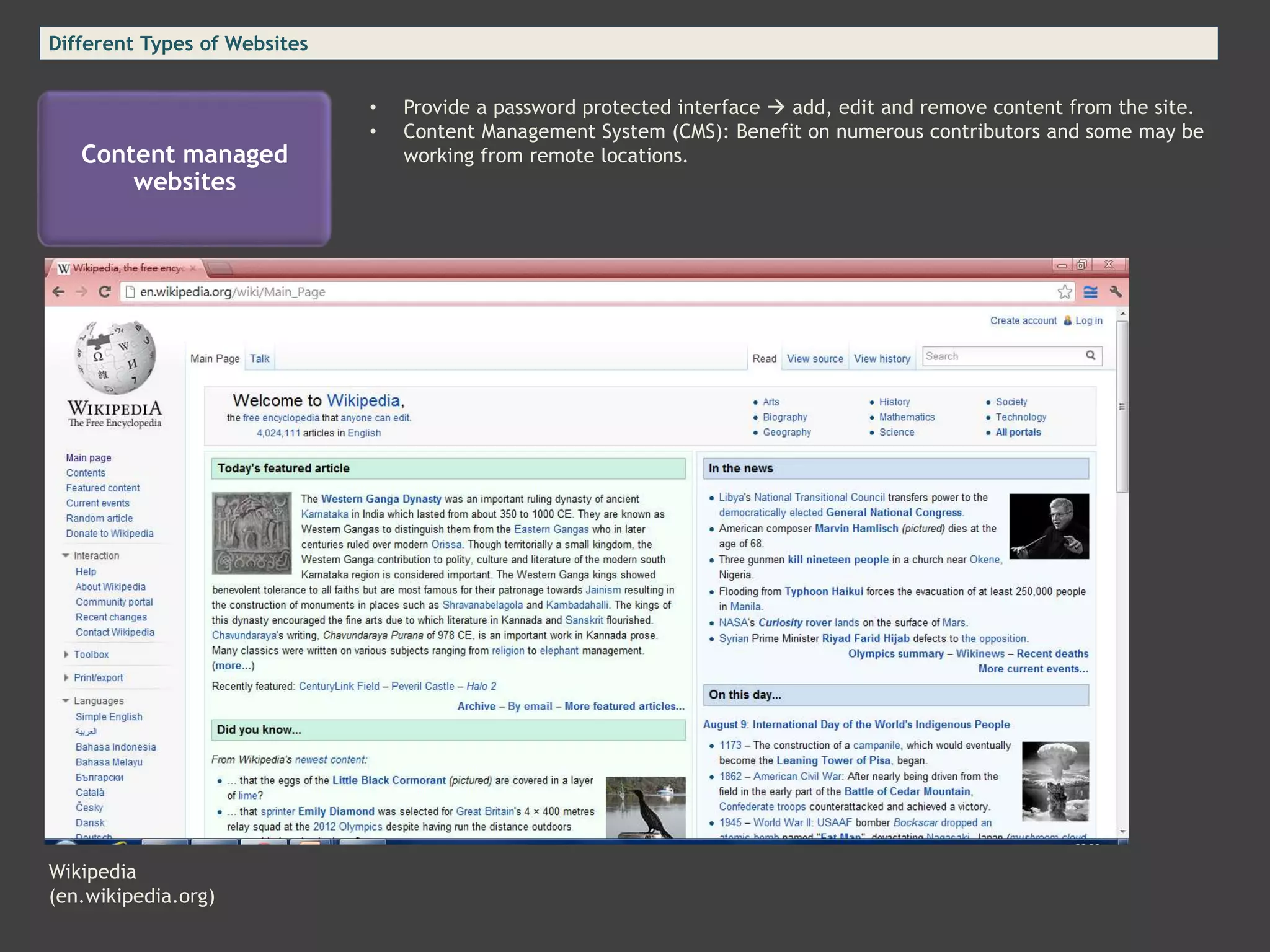Viewport: 1270px width, 952px height.
Task: Click the vertical scrollbar thumb
Action: (x=1121, y=407)
